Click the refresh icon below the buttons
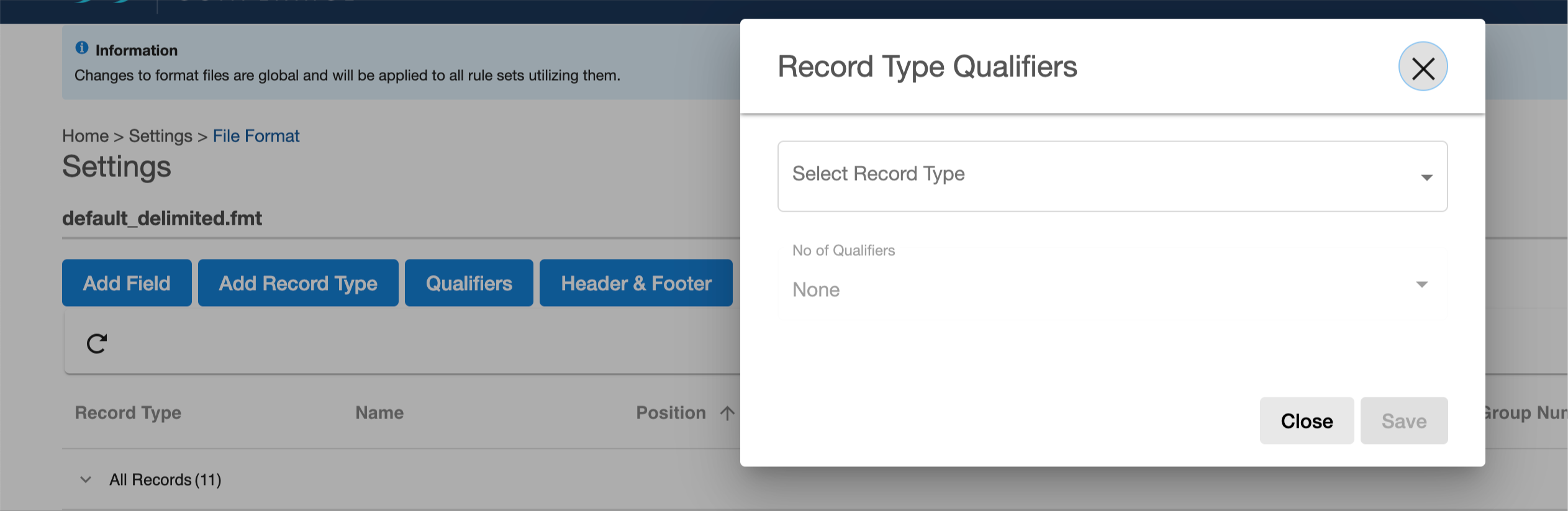This screenshot has height=511, width=1568. click(97, 343)
